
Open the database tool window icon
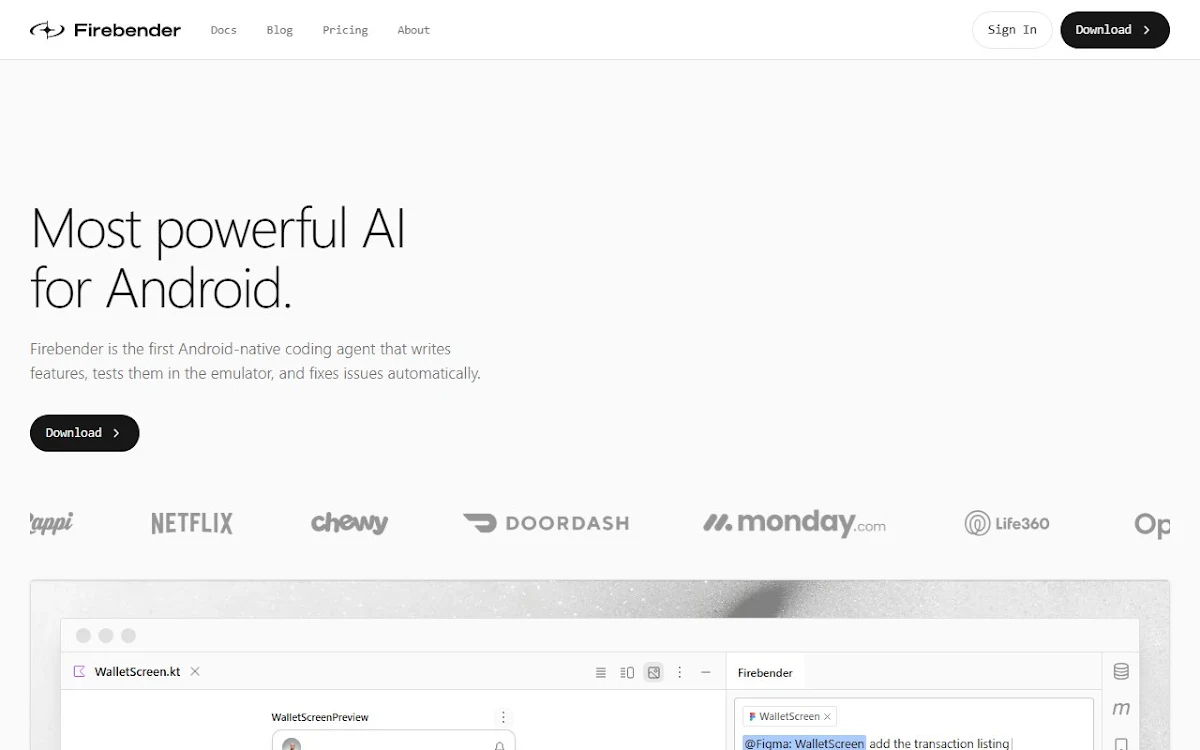[x=1121, y=672]
